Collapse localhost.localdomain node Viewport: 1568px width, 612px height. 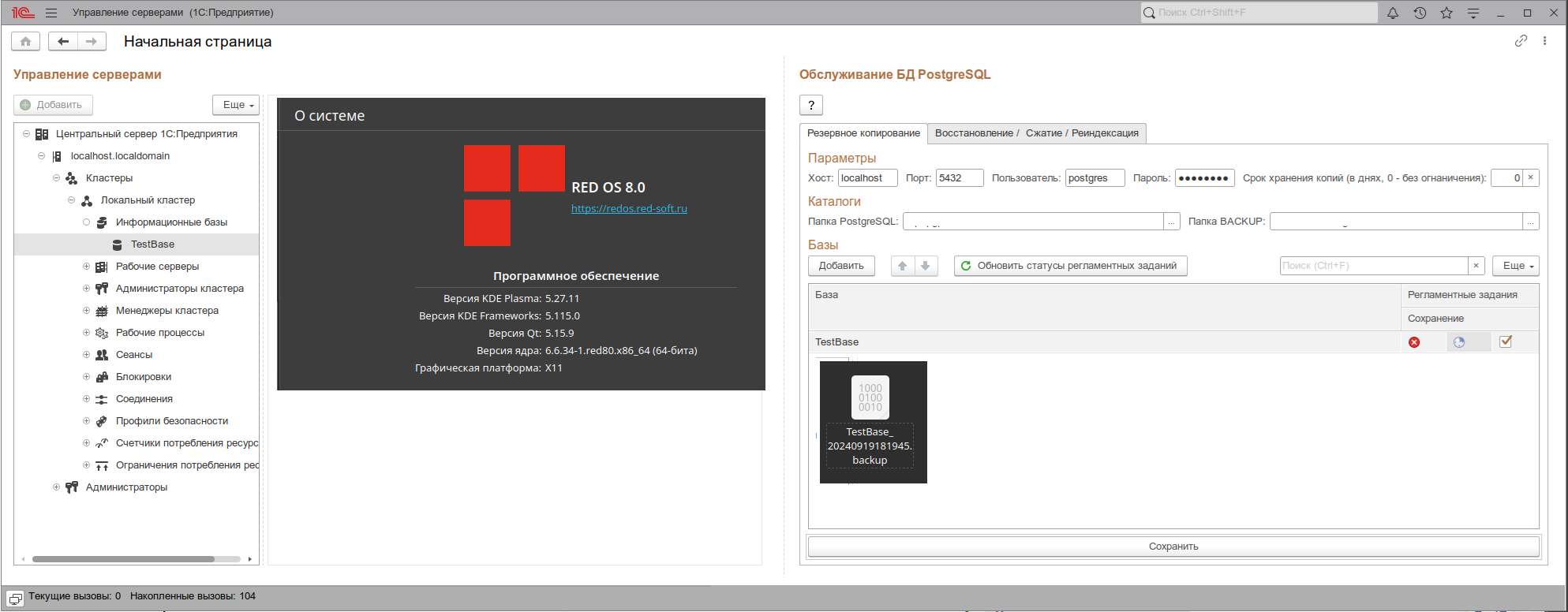point(41,156)
